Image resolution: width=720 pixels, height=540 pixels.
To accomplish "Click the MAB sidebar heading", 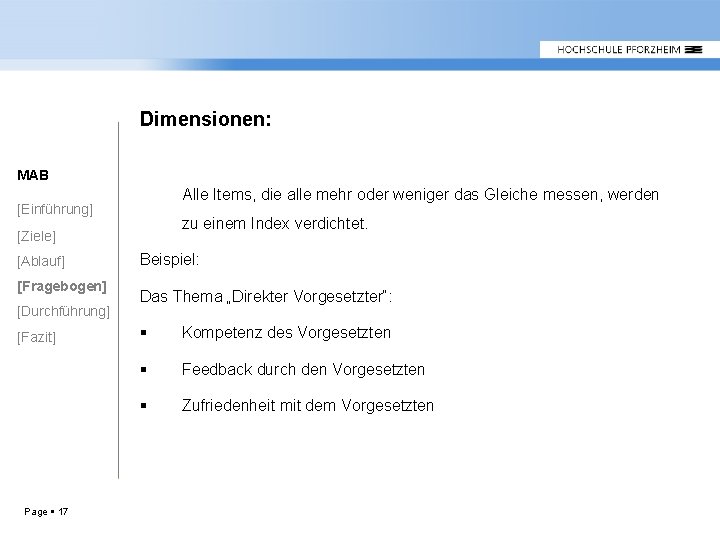I will (33, 175).
